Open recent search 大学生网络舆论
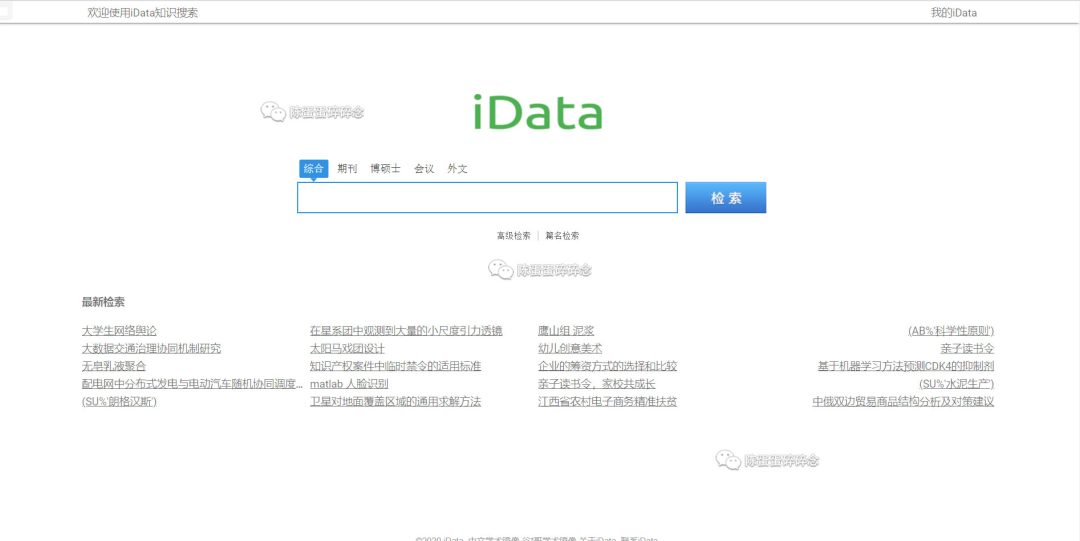Screen dimensions: 1080x541 click(119, 331)
